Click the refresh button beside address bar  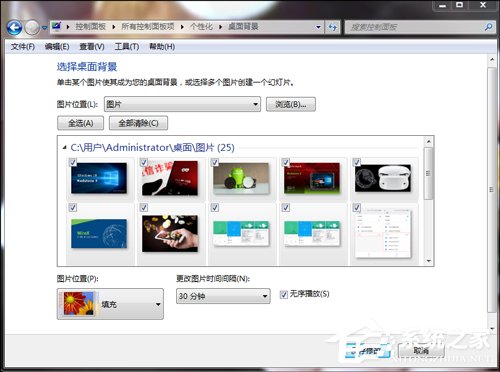click(332, 27)
